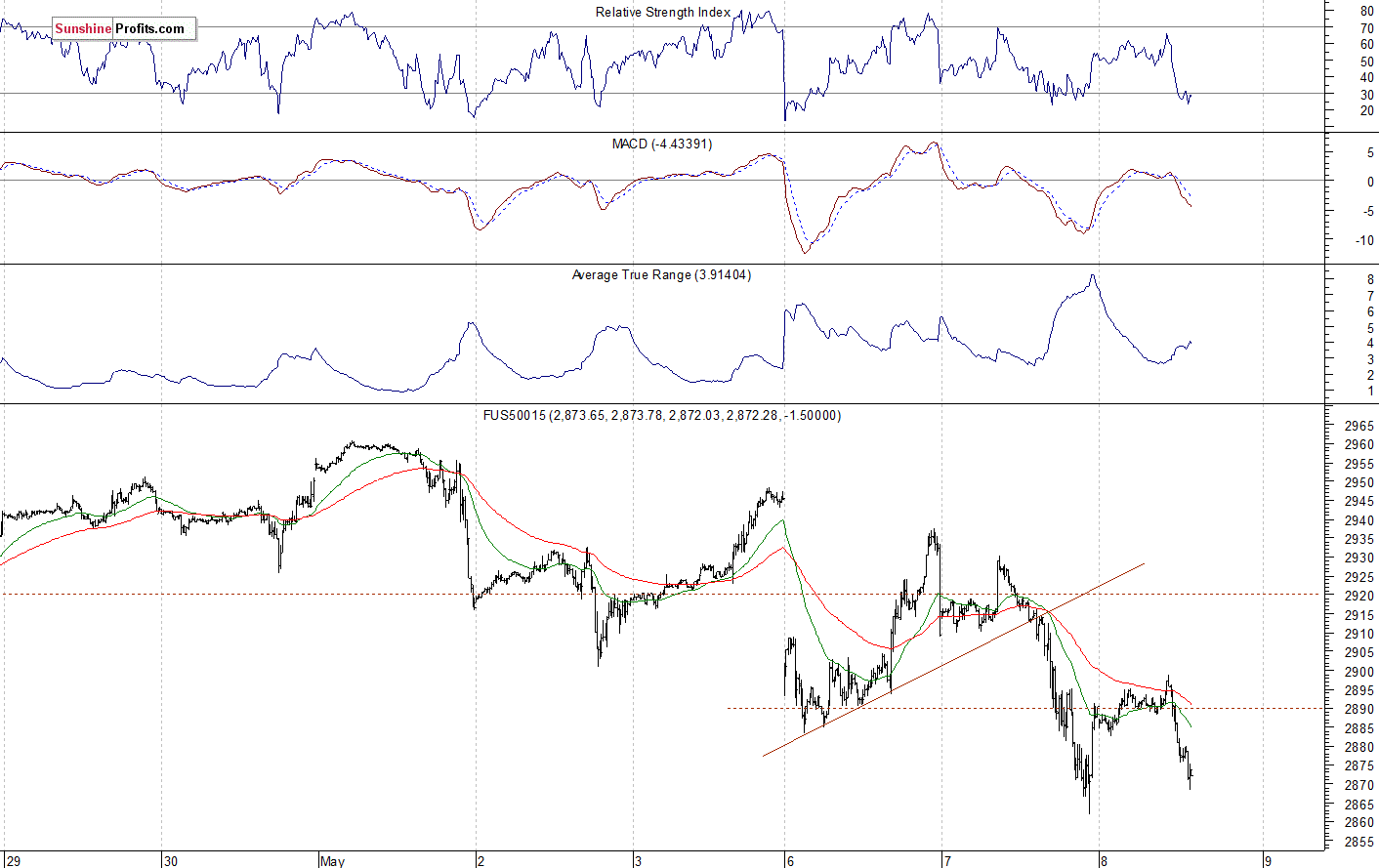The image size is (1379, 868).
Task: Click the 2965 price axis value
Action: click(1359, 426)
